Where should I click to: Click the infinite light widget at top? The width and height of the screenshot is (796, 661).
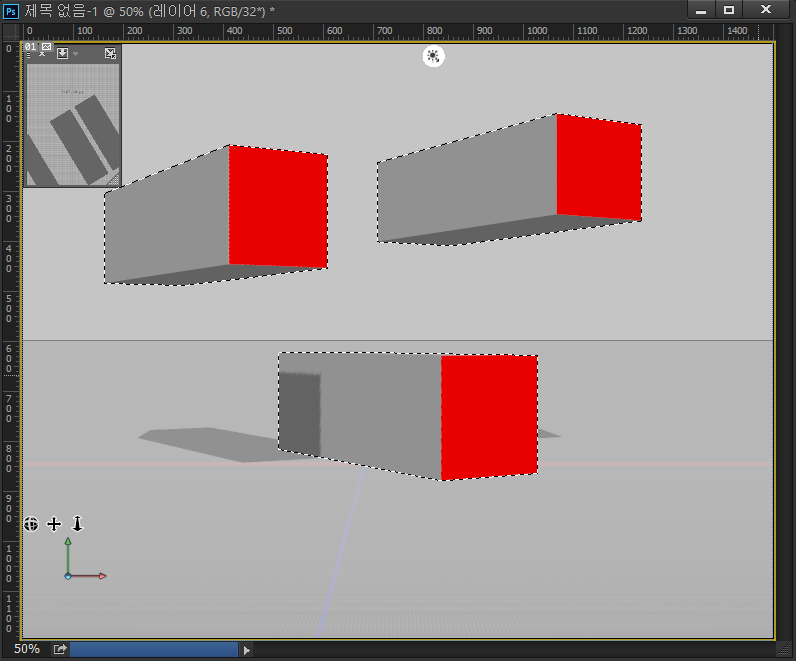[x=433, y=56]
